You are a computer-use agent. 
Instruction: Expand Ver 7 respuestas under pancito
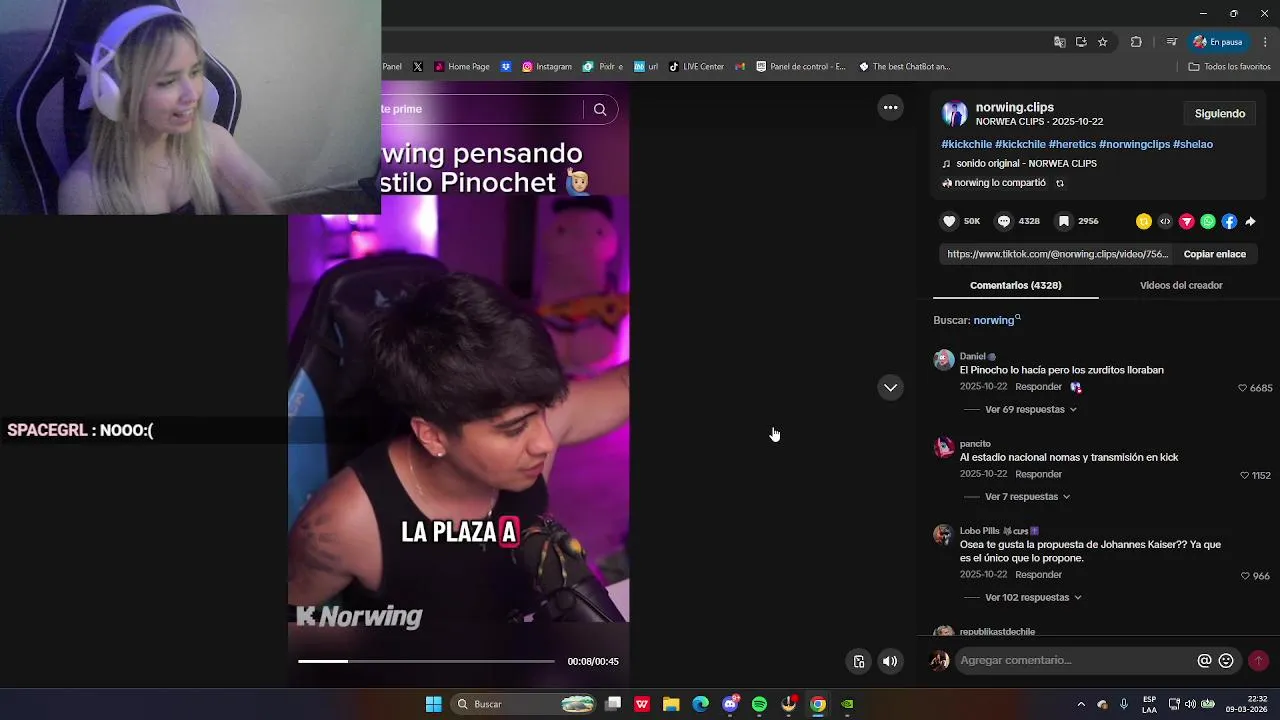(x=1027, y=496)
